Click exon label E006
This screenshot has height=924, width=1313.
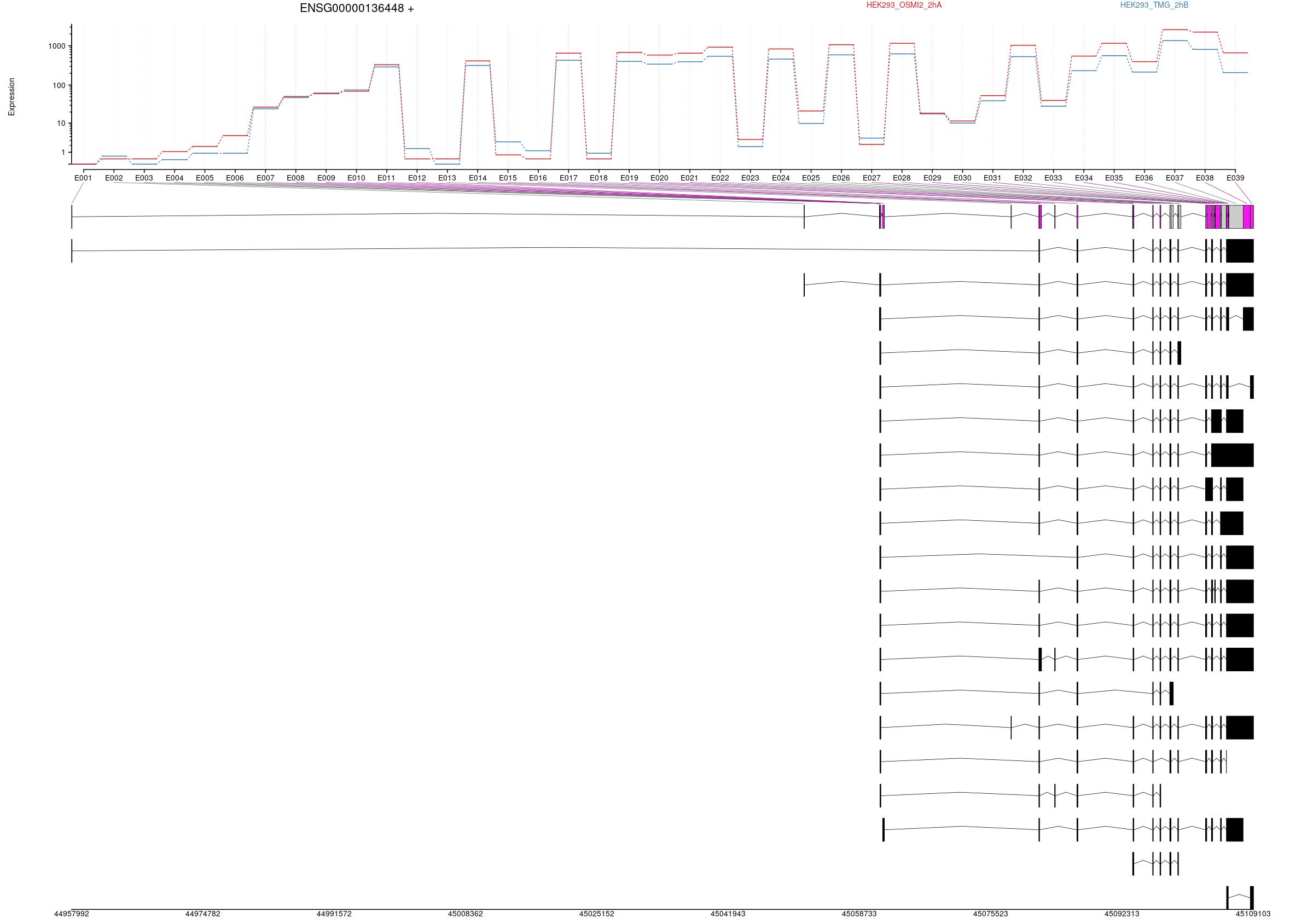tap(235, 178)
